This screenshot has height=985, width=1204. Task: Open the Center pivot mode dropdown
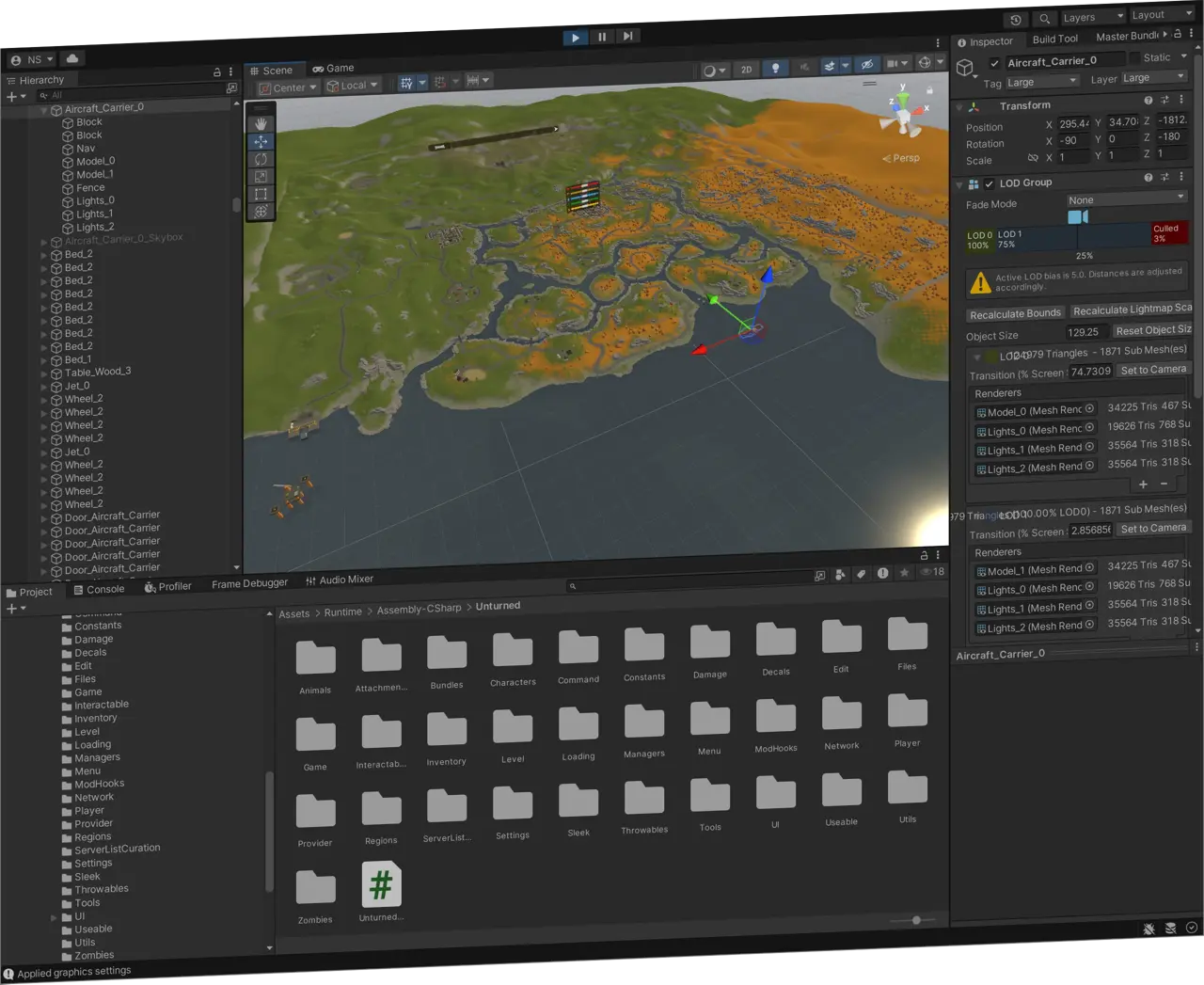pyautogui.click(x=289, y=87)
